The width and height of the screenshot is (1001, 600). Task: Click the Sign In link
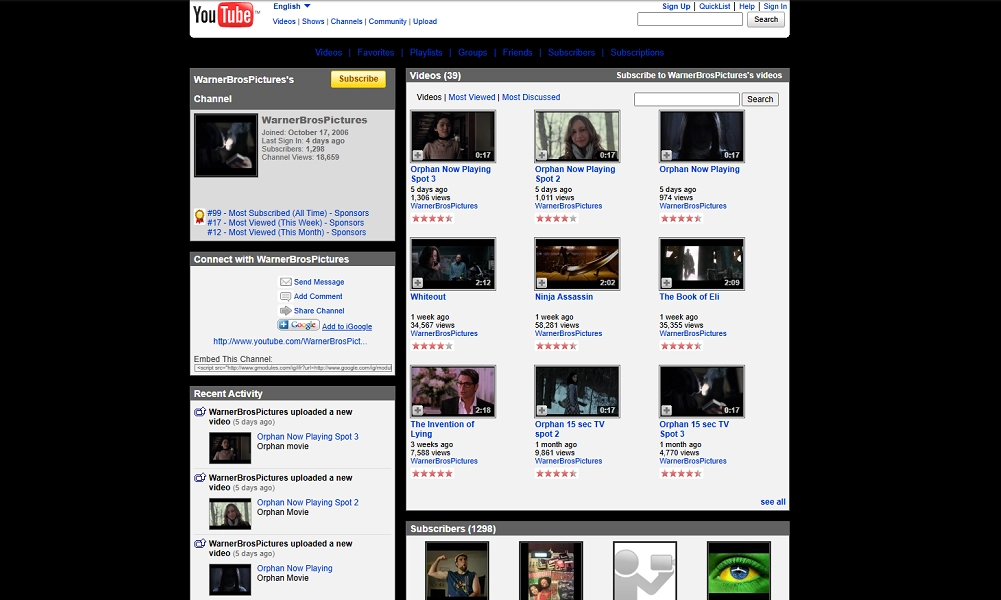tap(775, 6)
